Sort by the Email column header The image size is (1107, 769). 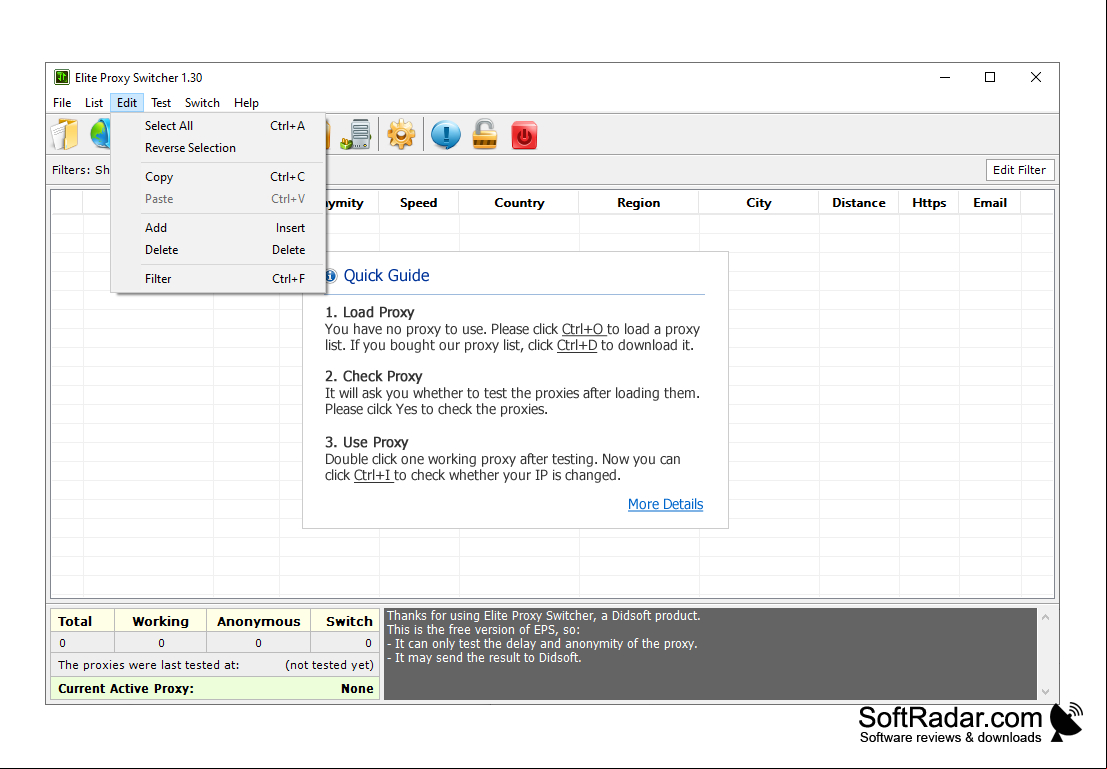[990, 203]
